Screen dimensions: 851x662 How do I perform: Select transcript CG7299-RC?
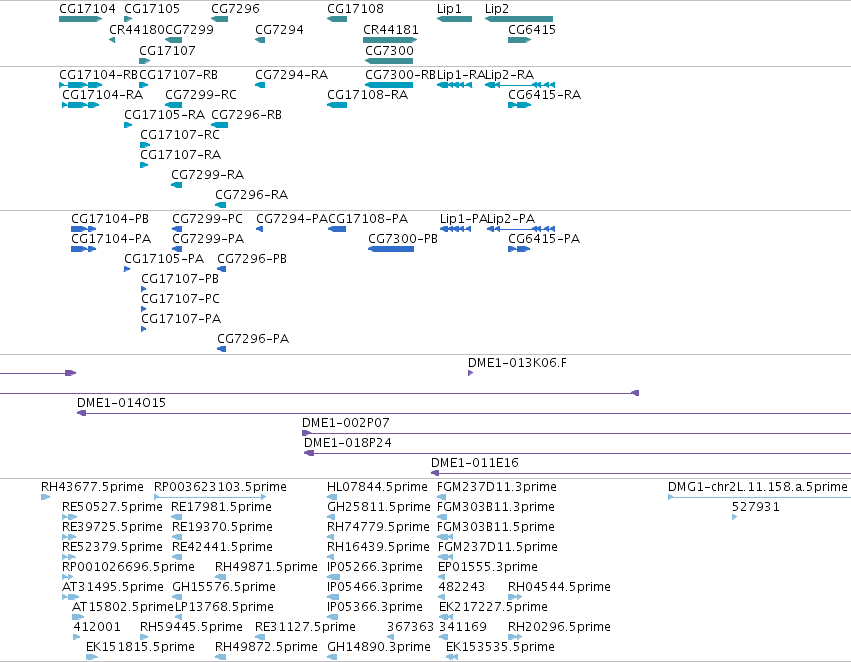point(174,105)
